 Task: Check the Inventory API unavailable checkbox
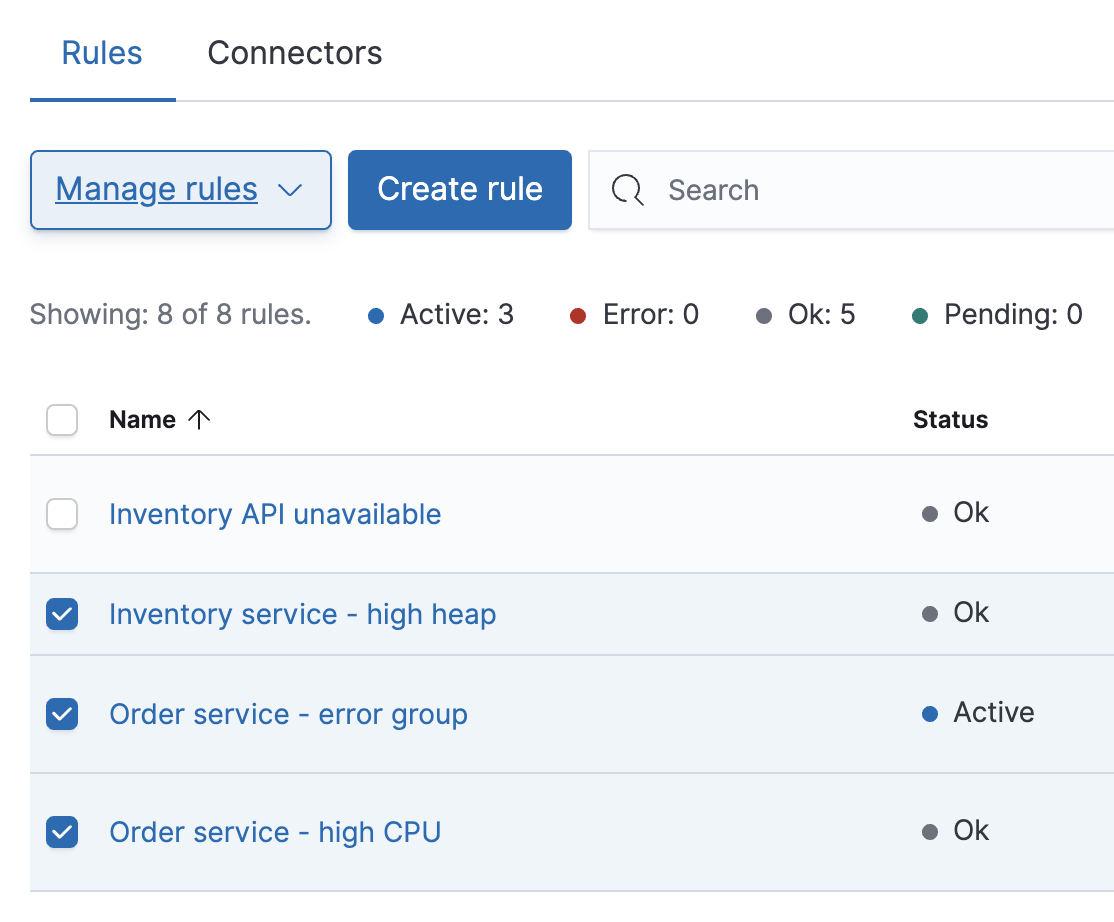[x=62, y=514]
